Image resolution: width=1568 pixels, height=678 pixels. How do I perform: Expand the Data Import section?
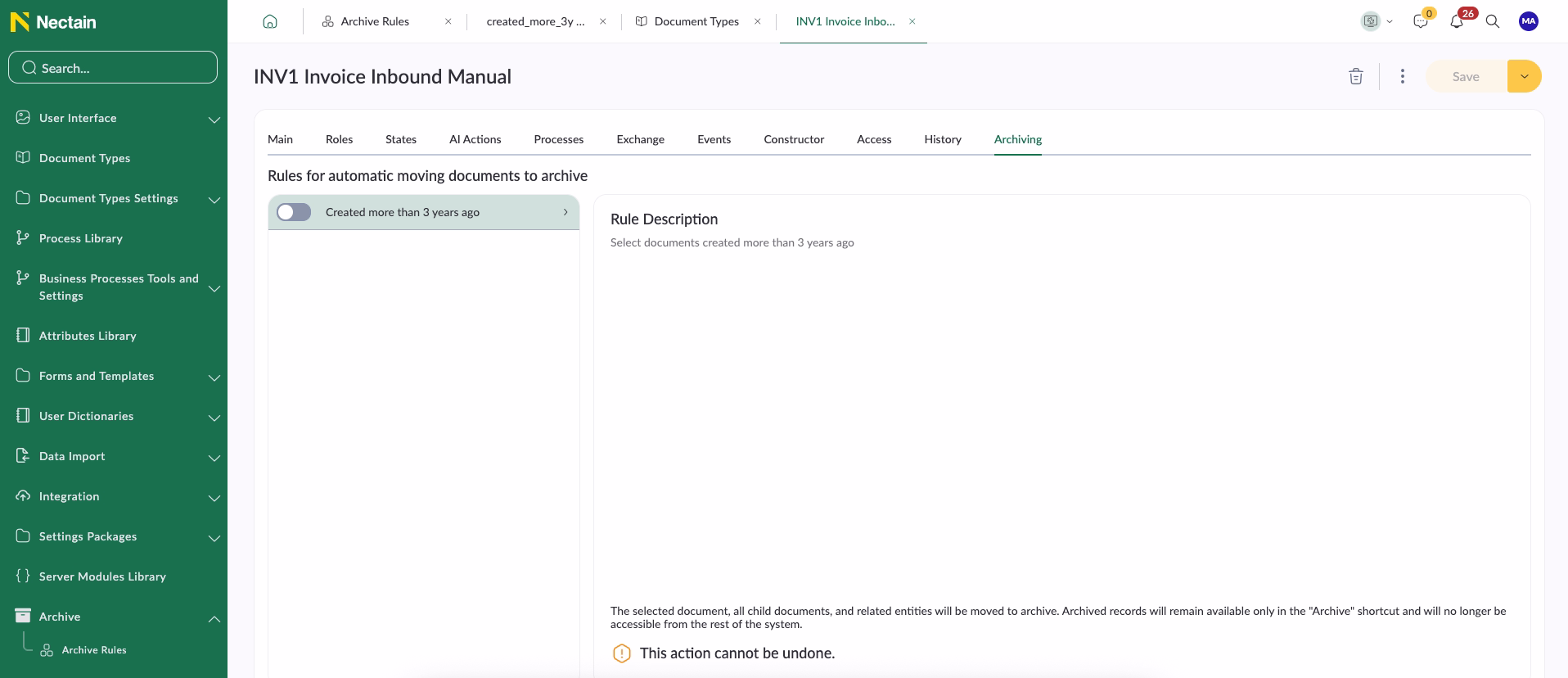(x=214, y=458)
